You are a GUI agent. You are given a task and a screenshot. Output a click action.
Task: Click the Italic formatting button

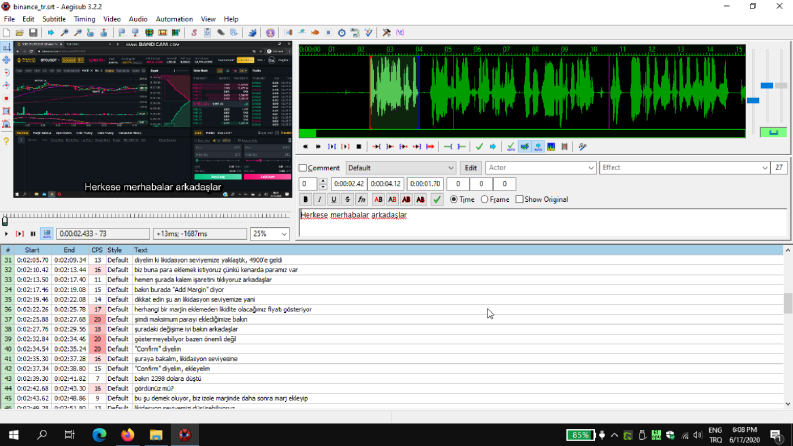click(319, 200)
